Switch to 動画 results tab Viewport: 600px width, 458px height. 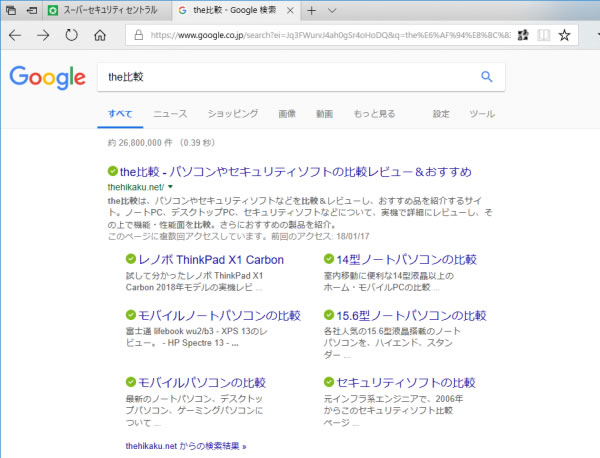point(324,114)
